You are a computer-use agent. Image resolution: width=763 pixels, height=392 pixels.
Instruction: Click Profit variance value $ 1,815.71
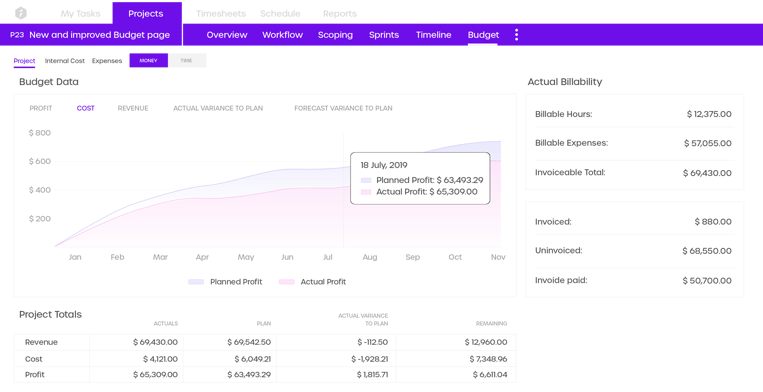click(x=372, y=374)
